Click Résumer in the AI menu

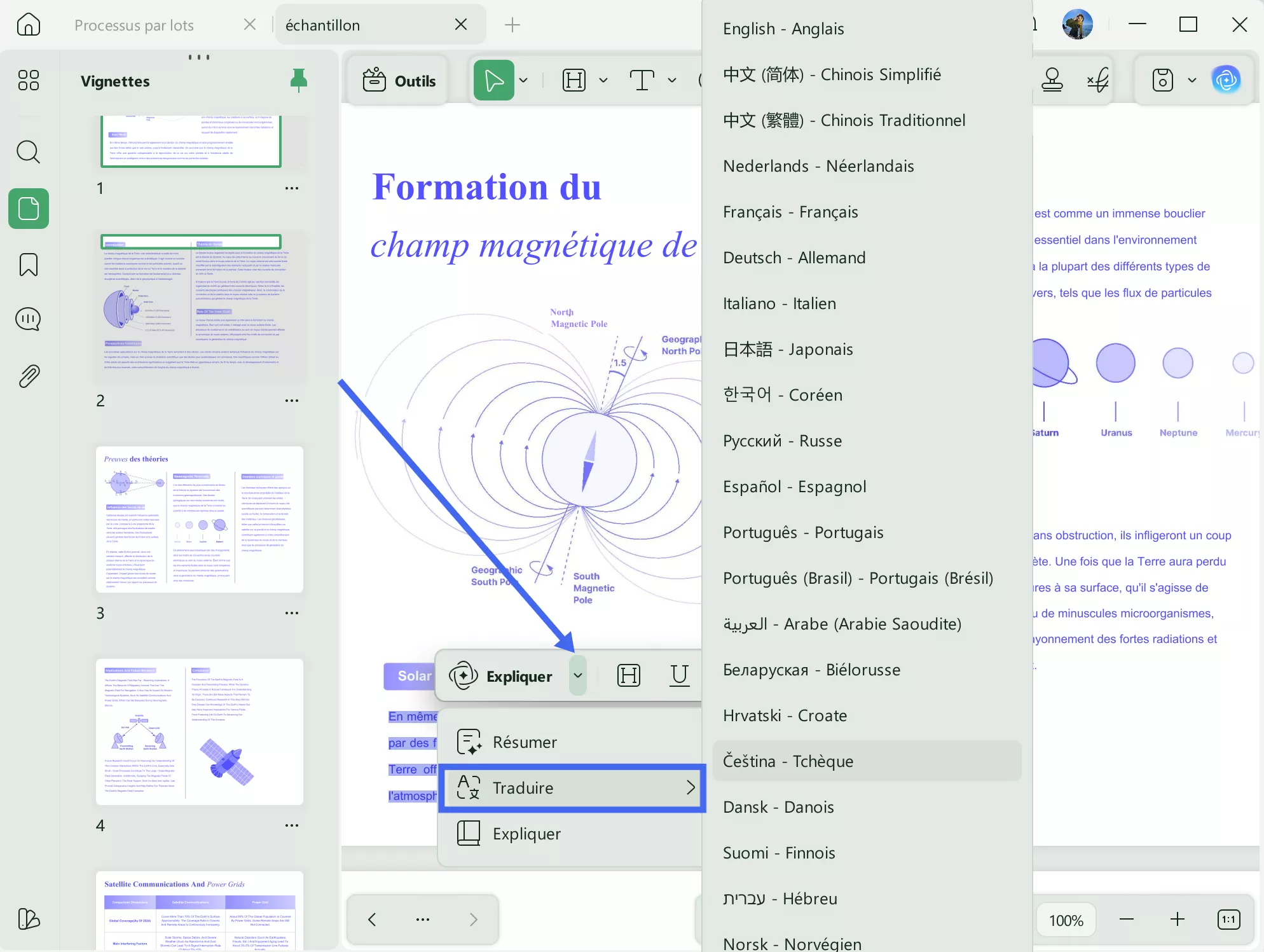525,742
